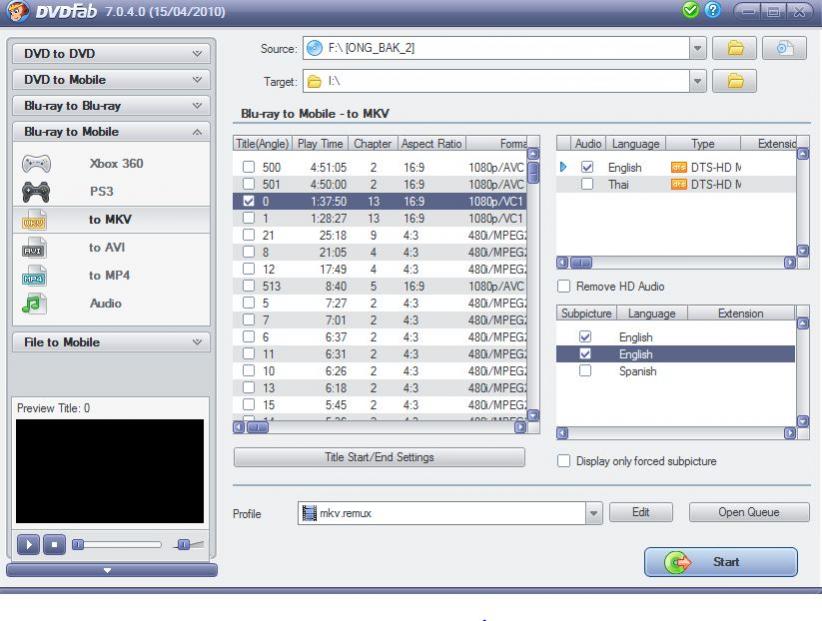Click the MKV file icon
This screenshot has width=822, height=621.
tap(34, 220)
